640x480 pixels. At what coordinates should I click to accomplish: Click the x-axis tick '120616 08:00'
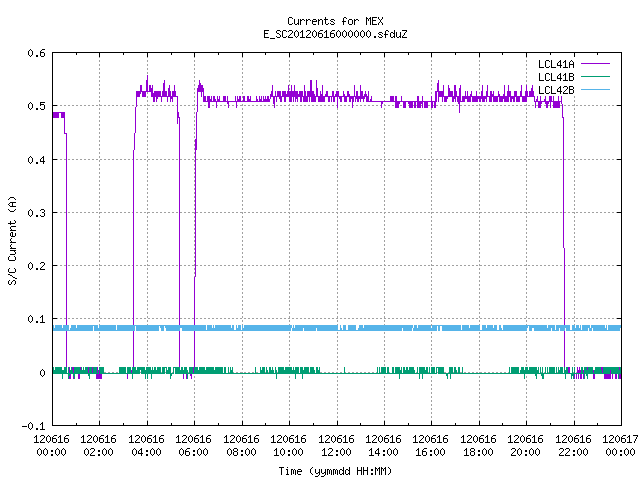point(242,446)
